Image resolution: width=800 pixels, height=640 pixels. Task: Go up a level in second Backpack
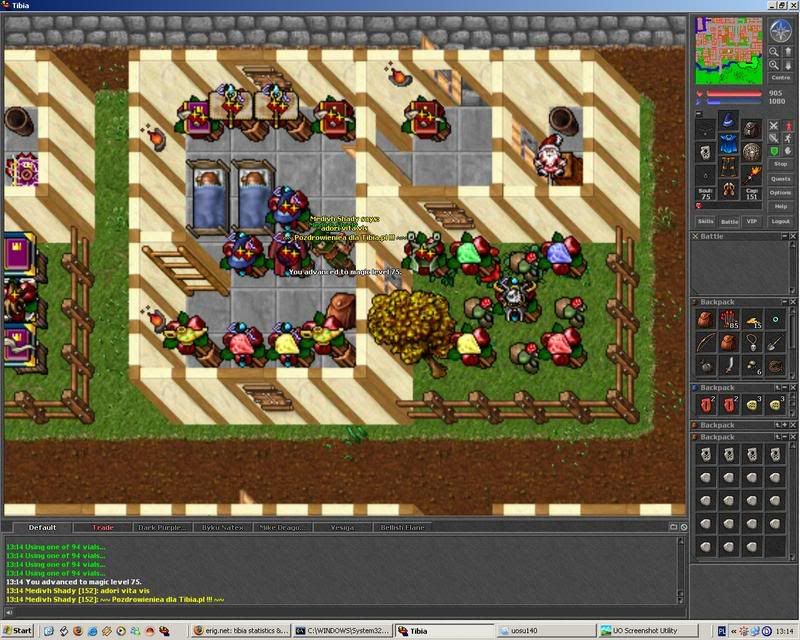tap(778, 388)
